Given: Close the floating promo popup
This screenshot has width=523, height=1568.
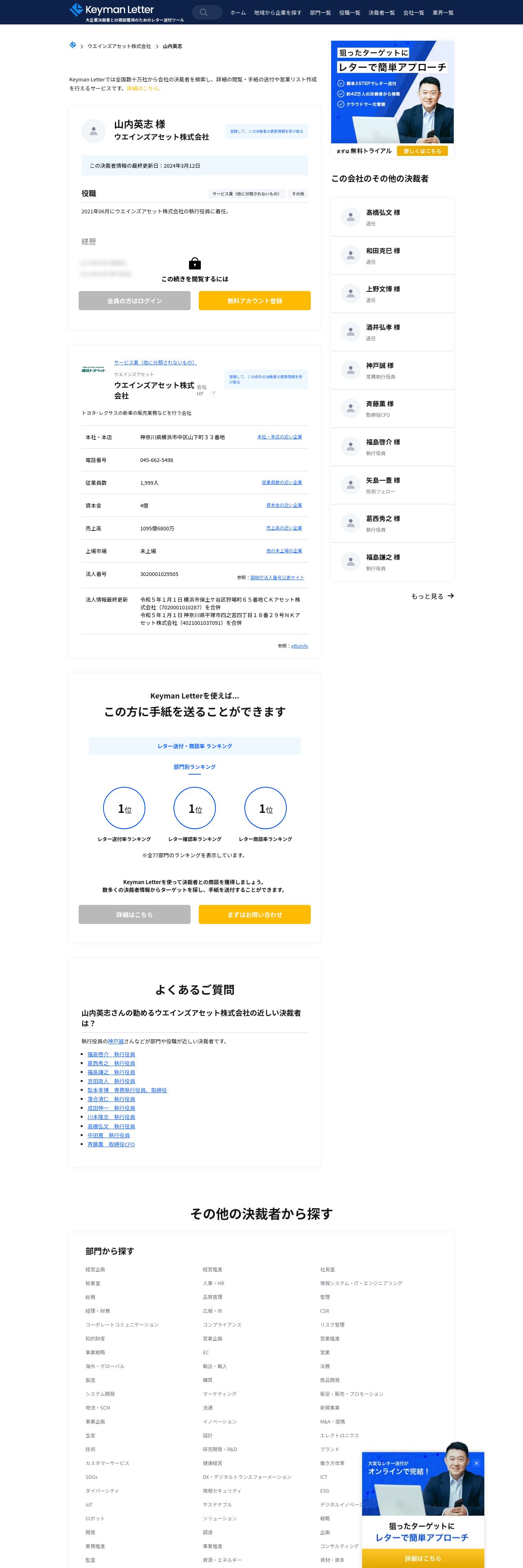Looking at the screenshot, I should point(476,1463).
